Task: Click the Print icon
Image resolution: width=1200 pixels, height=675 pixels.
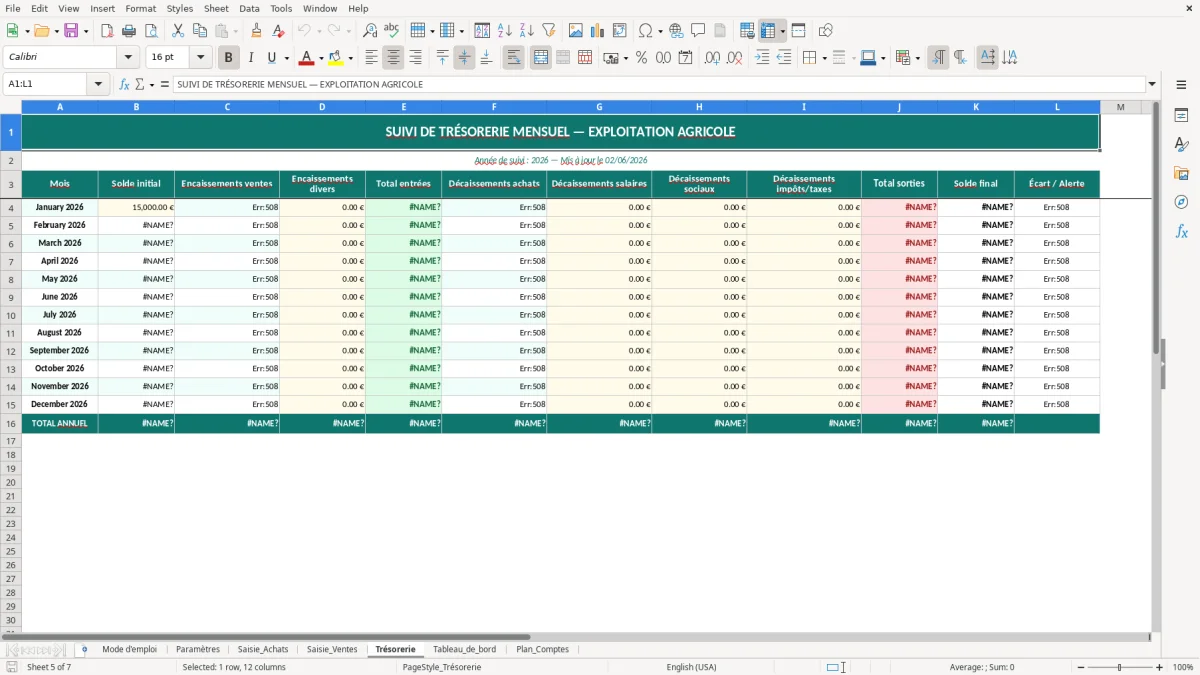Action: click(129, 31)
